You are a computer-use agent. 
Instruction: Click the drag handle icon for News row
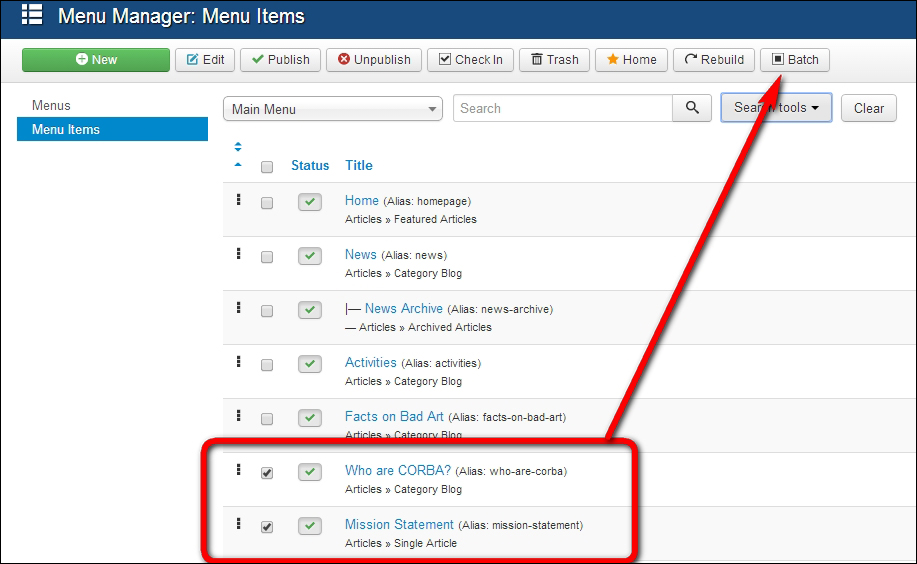pos(238,254)
